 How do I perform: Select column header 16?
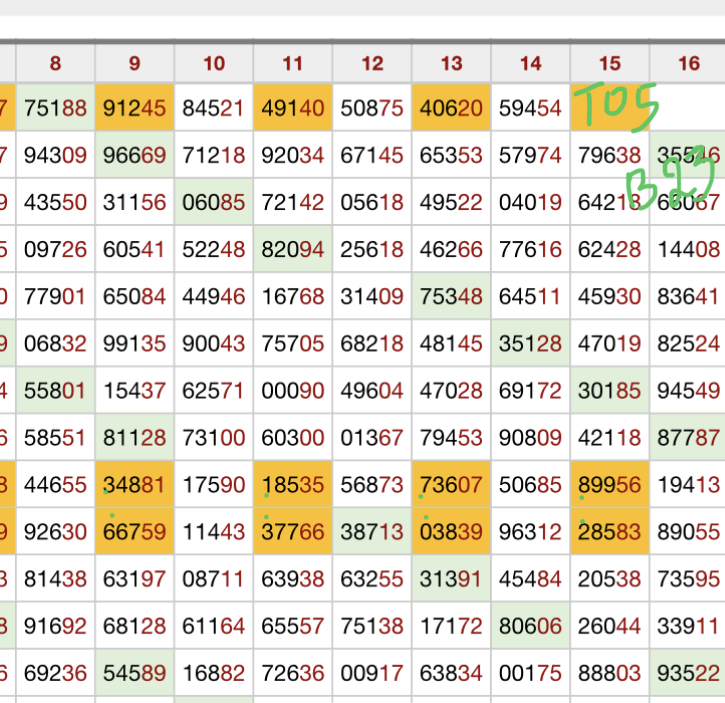(688, 64)
